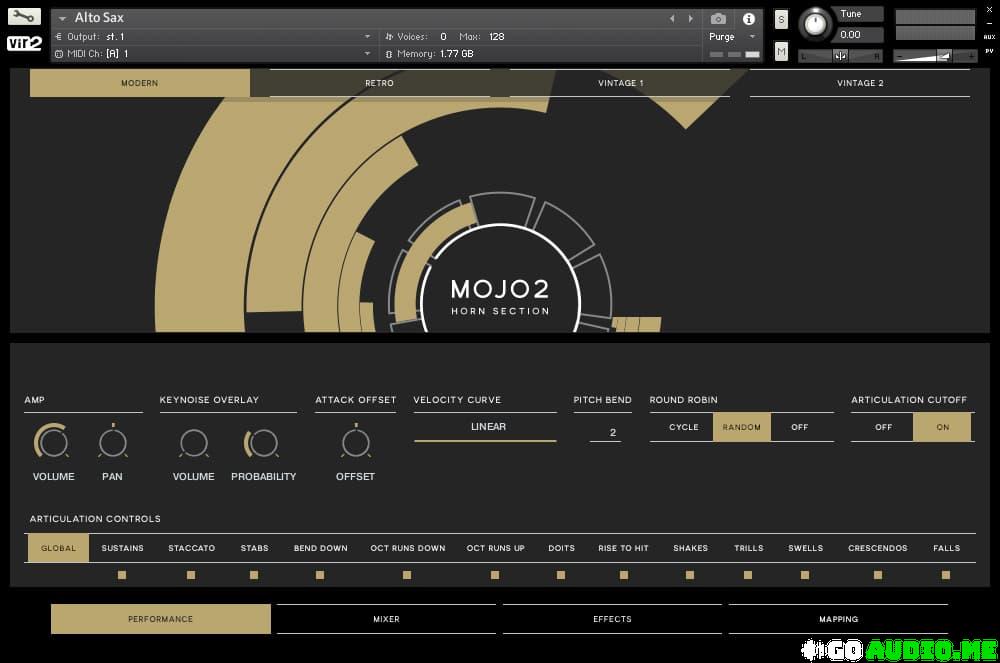Mute the instrument with M button

coord(781,51)
